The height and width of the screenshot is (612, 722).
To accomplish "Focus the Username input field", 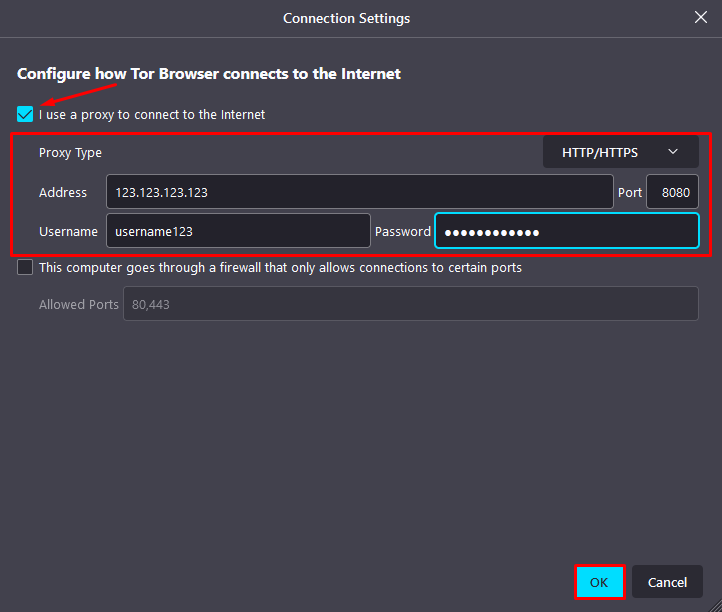I will (238, 231).
